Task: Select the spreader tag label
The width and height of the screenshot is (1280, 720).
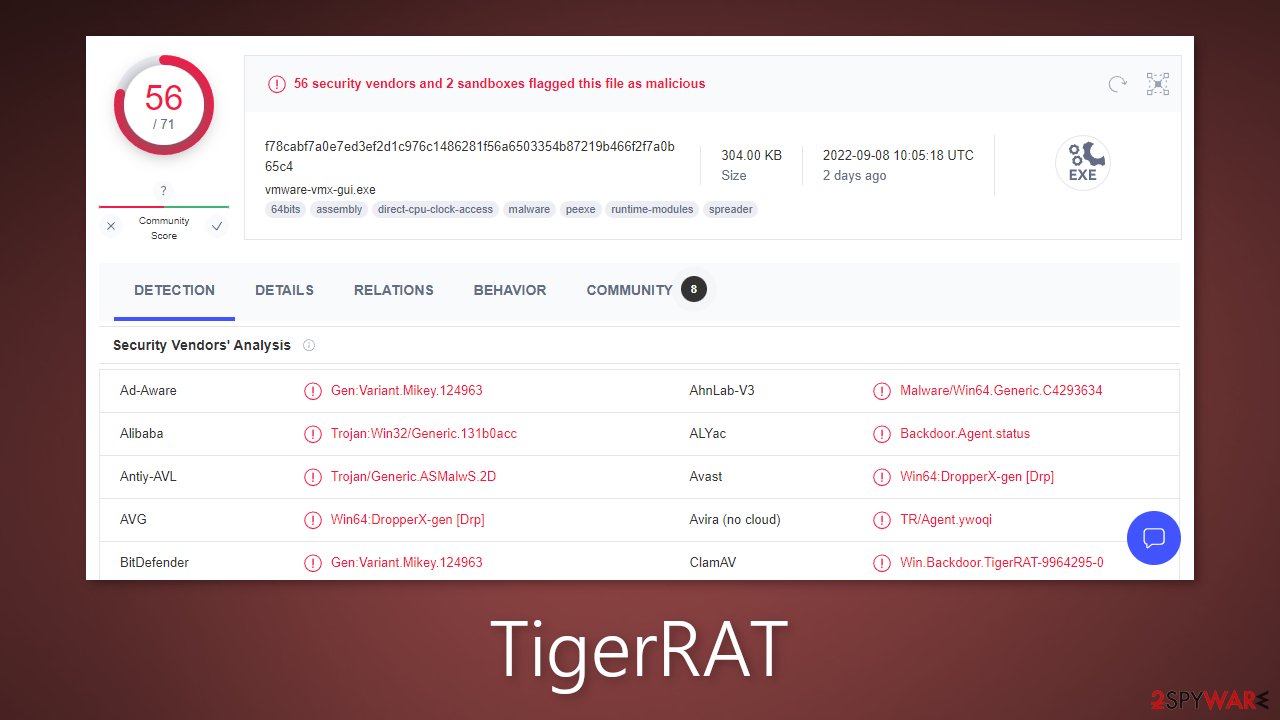Action: tap(731, 209)
